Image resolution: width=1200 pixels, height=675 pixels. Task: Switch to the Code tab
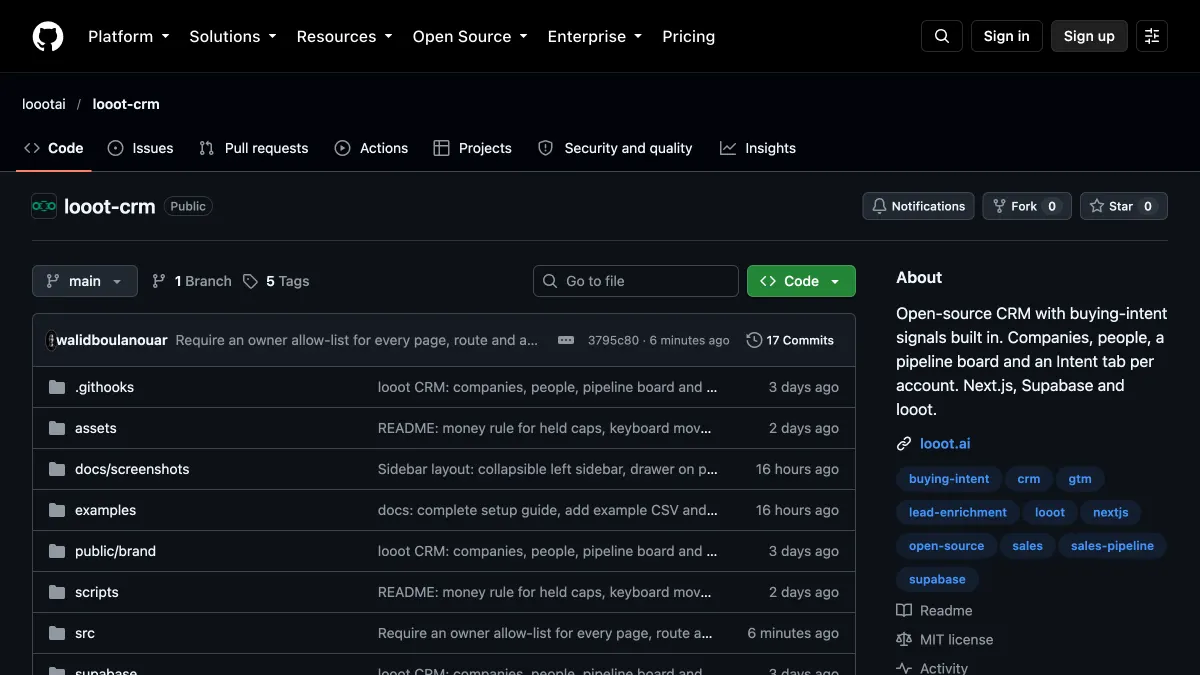[54, 148]
